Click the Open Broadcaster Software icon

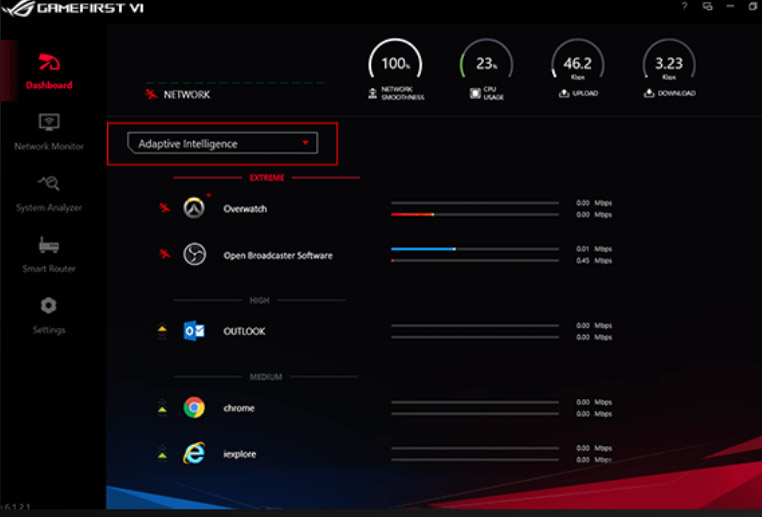pos(194,254)
